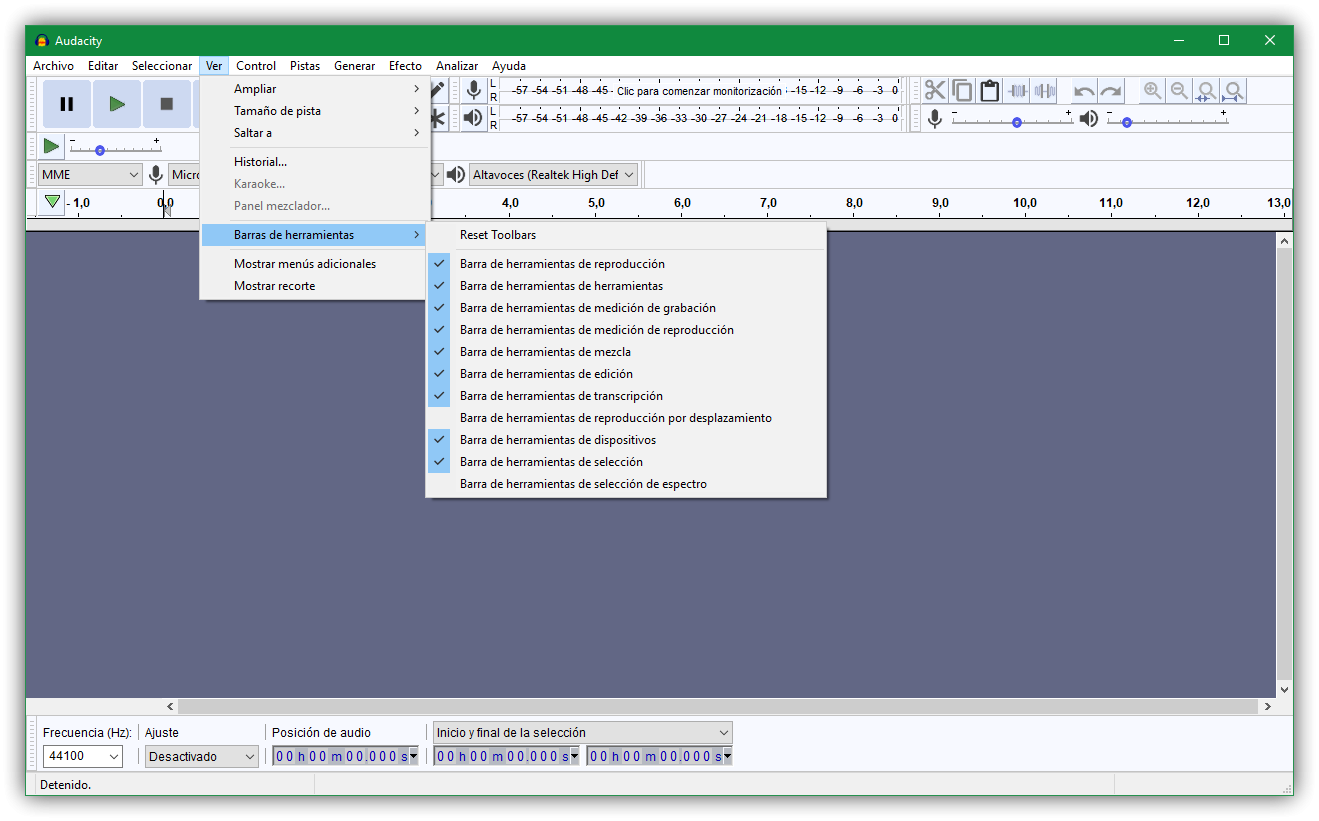Cut selection with the scissors icon
Viewport: 1319px width, 821px height.
tap(935, 91)
